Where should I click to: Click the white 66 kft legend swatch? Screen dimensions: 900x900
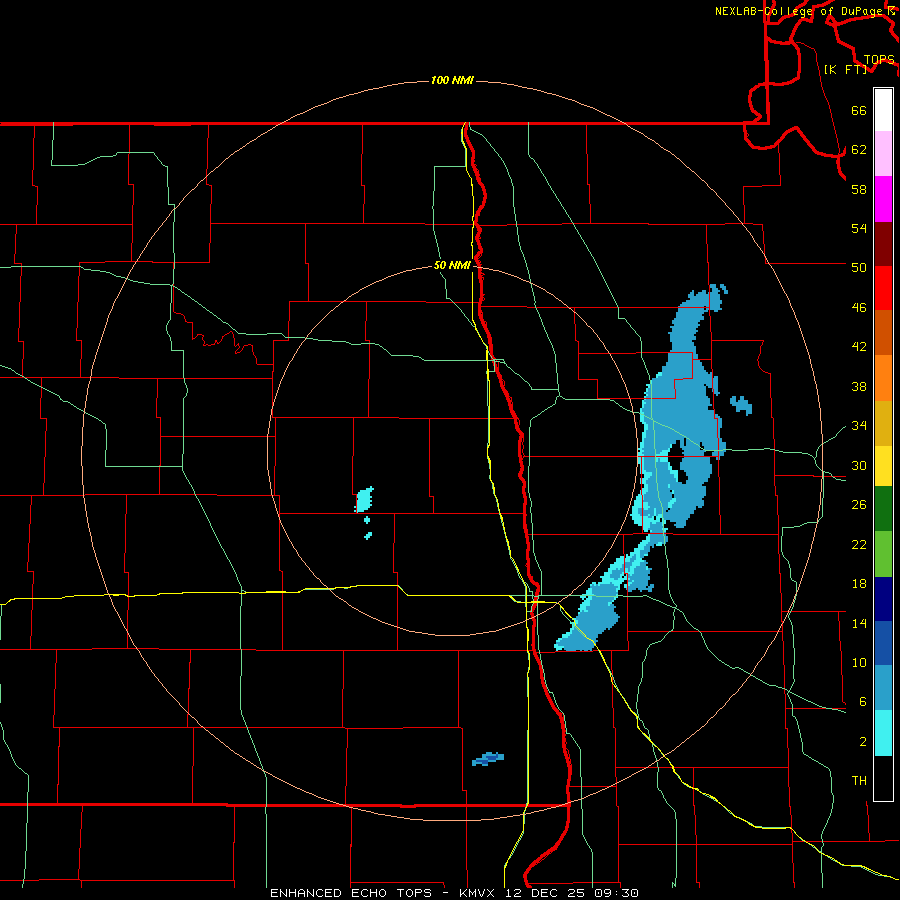pos(883,110)
